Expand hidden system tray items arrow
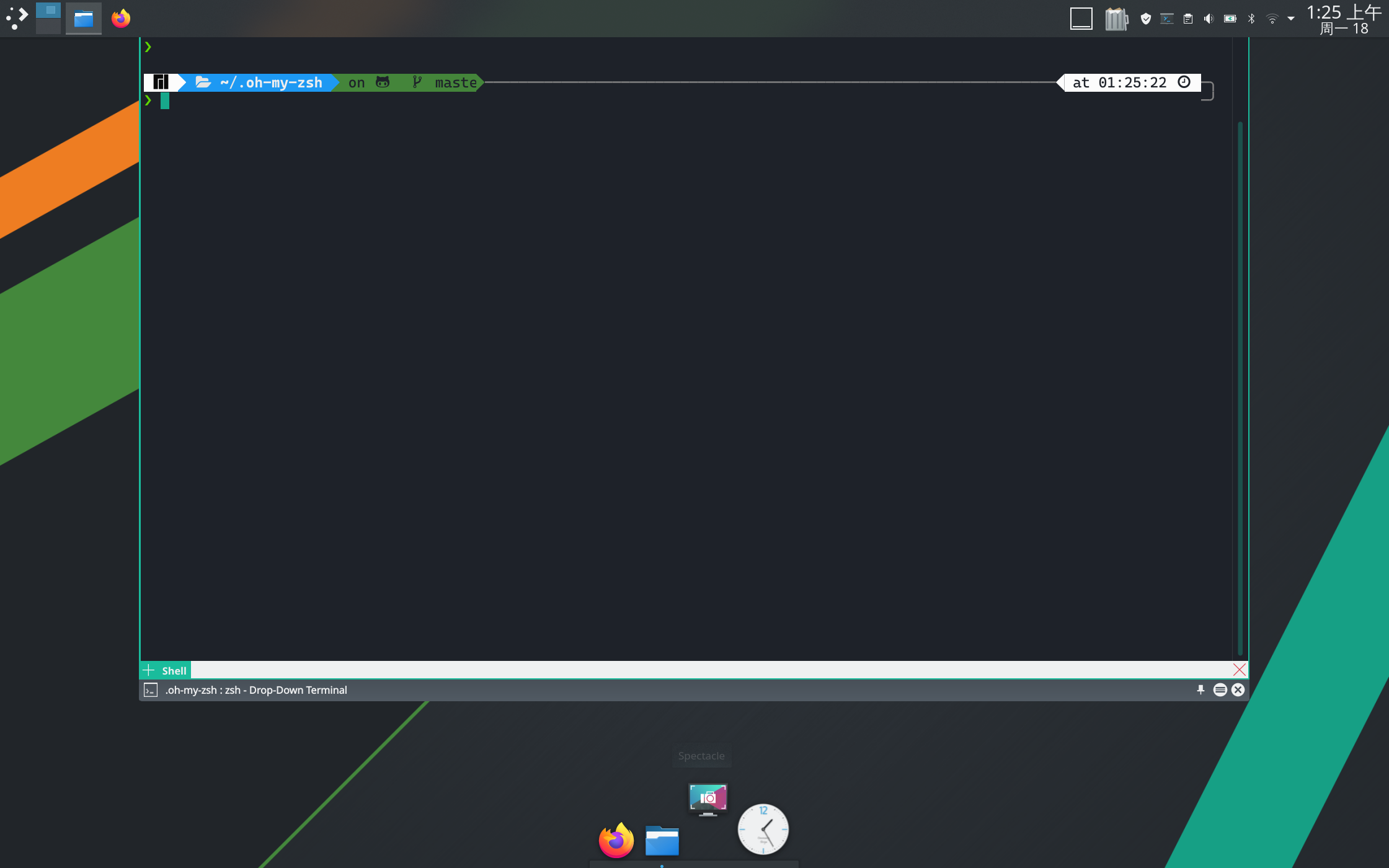Viewport: 1389px width, 868px height. click(x=1290, y=18)
